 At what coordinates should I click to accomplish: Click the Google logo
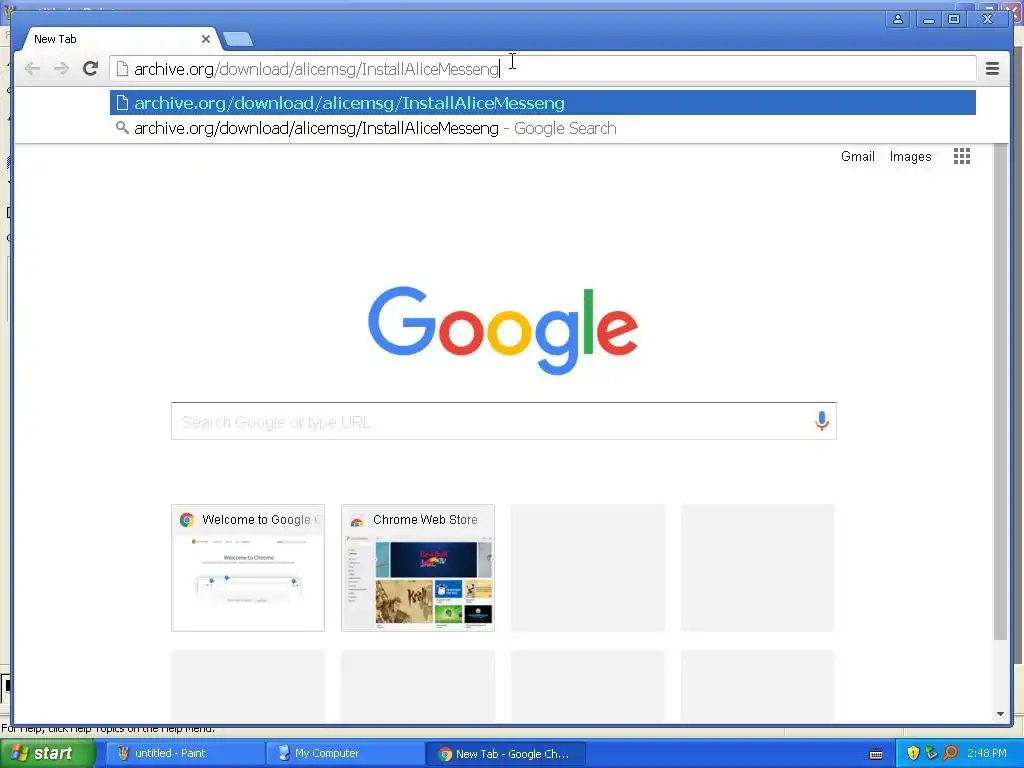(x=503, y=330)
